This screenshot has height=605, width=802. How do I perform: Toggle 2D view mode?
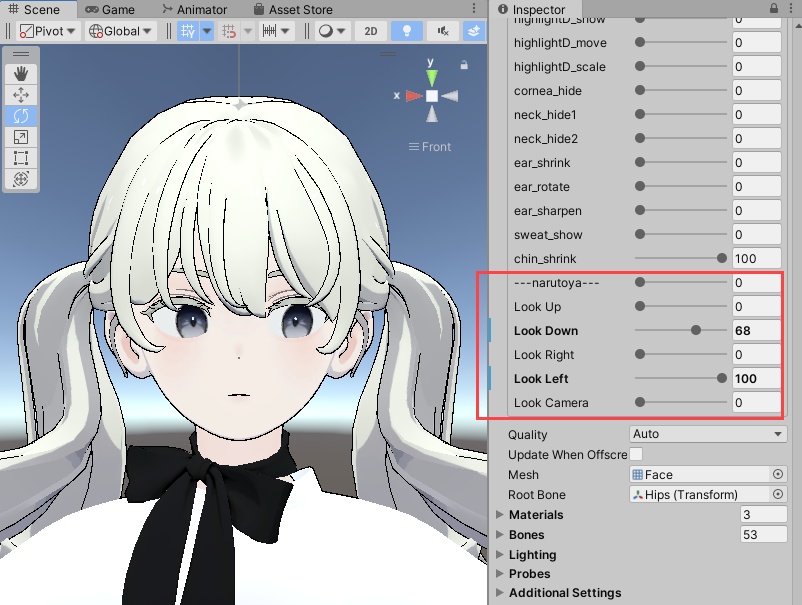pyautogui.click(x=371, y=31)
